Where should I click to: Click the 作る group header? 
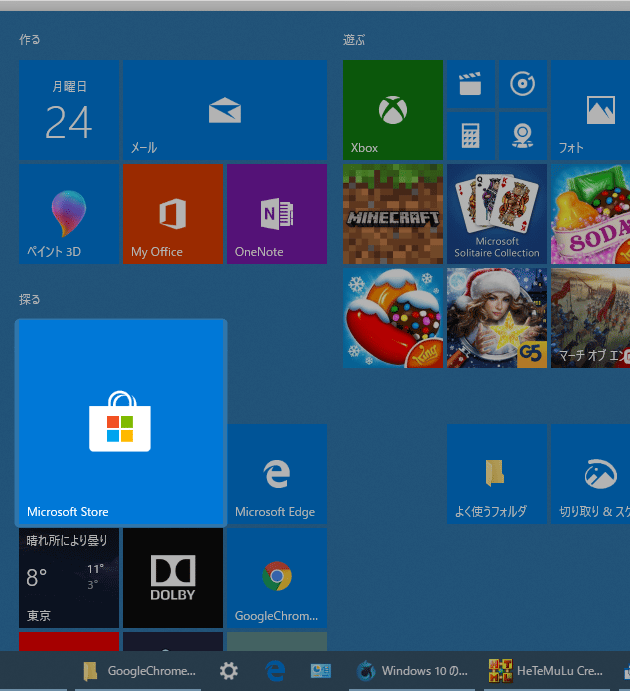coord(30,40)
